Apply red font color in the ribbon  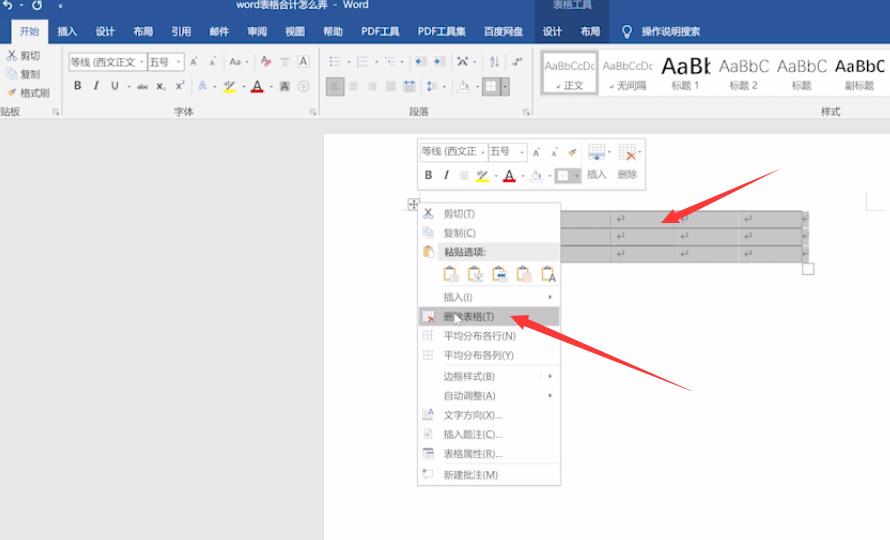[x=256, y=87]
